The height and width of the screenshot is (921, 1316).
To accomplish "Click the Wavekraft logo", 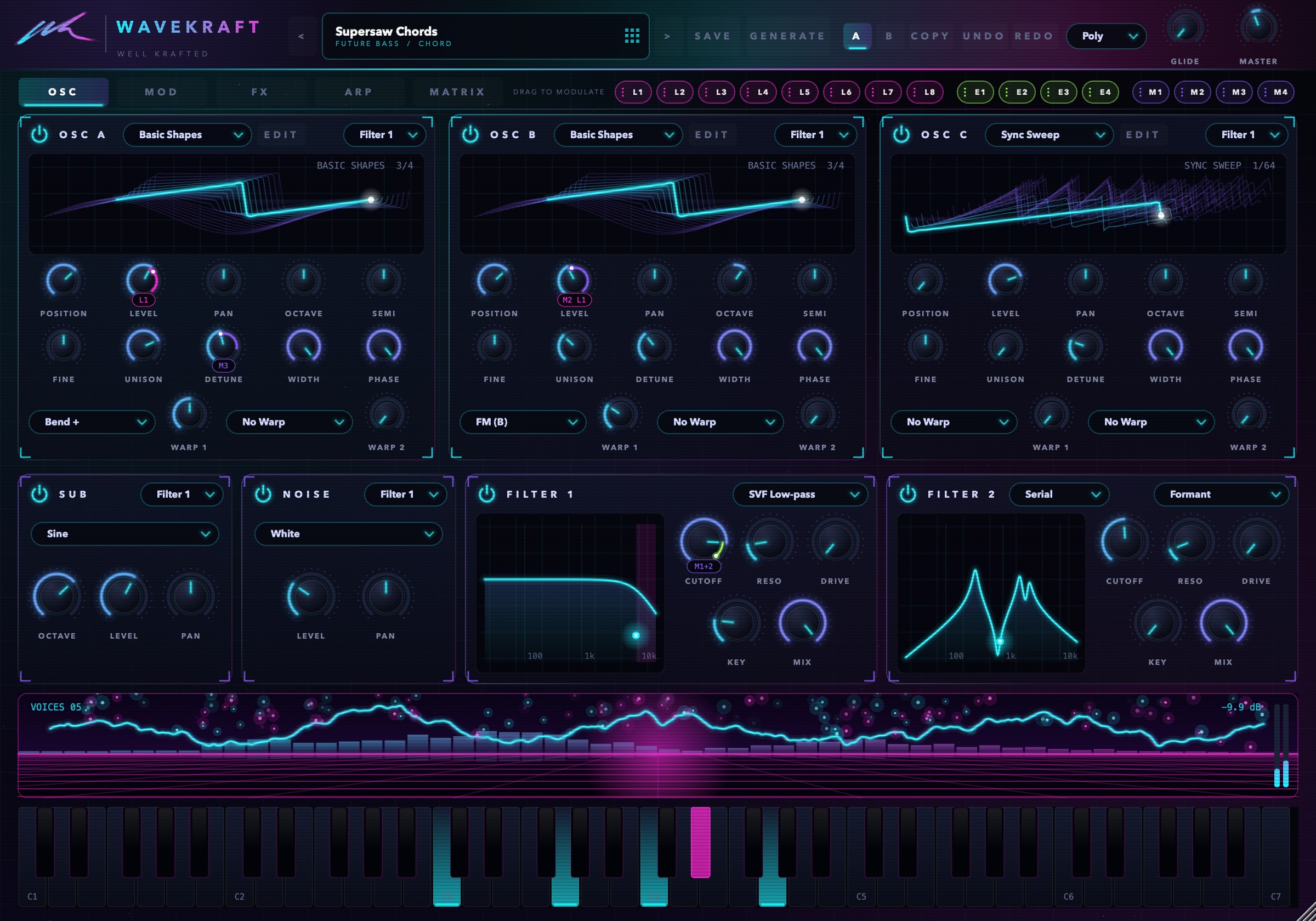I will (55, 30).
